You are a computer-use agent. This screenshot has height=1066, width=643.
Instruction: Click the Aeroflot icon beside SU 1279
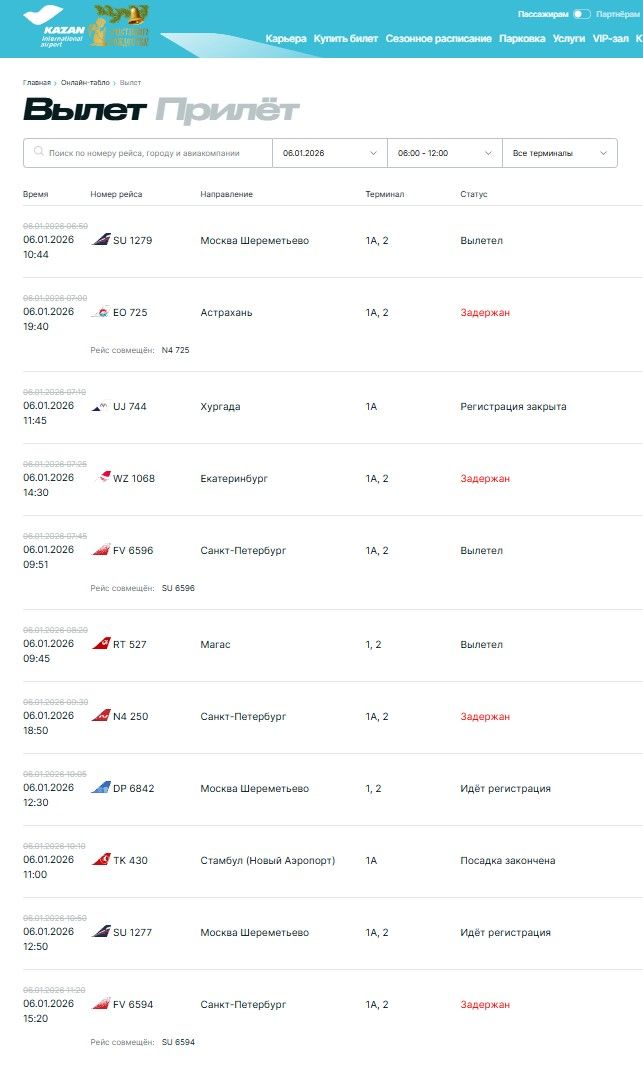point(101,240)
